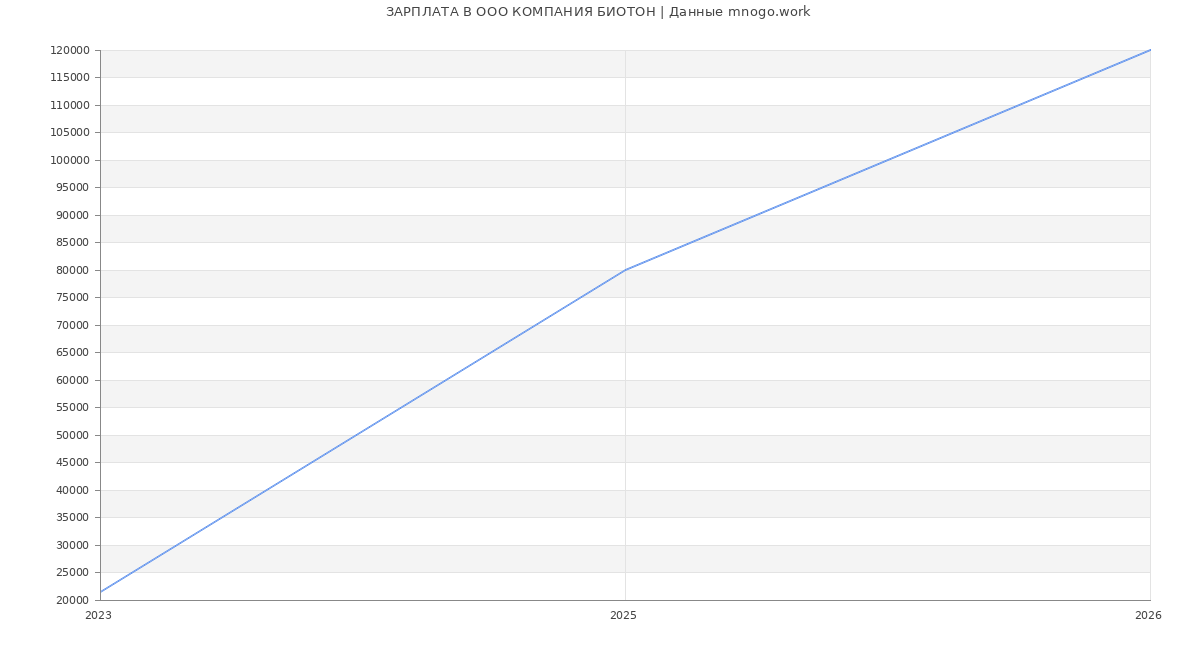Click the 65000 y-axis label
Viewport: 1200px width, 650px height.
[x=72, y=352]
